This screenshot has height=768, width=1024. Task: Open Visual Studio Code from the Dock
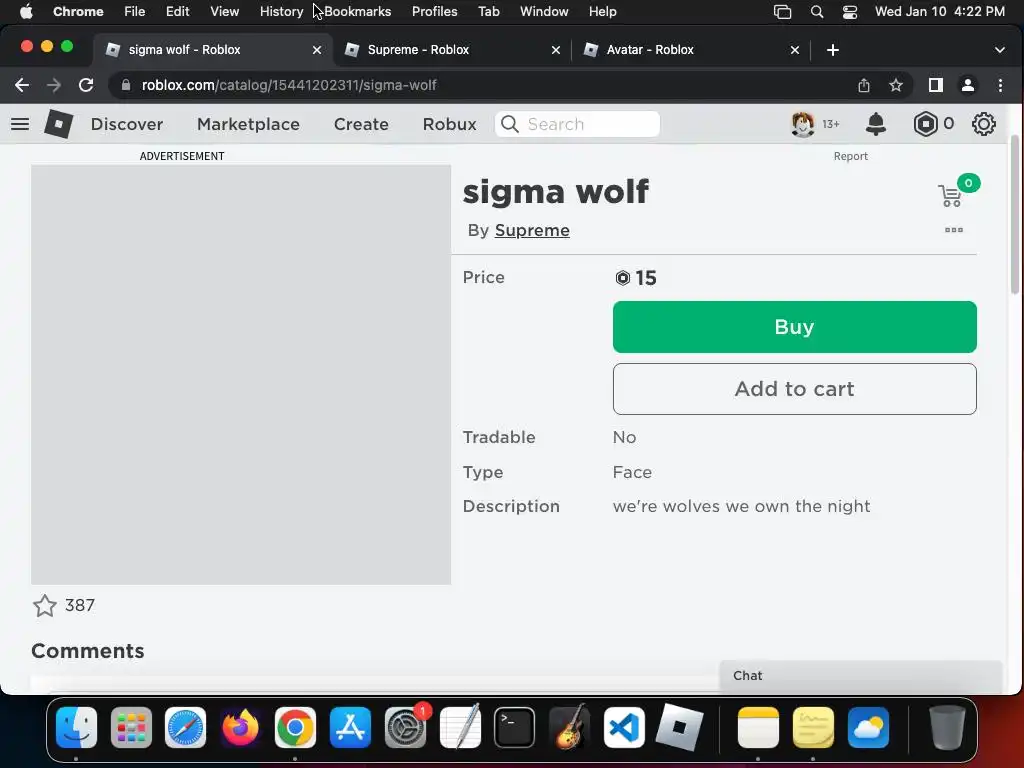[x=624, y=727]
